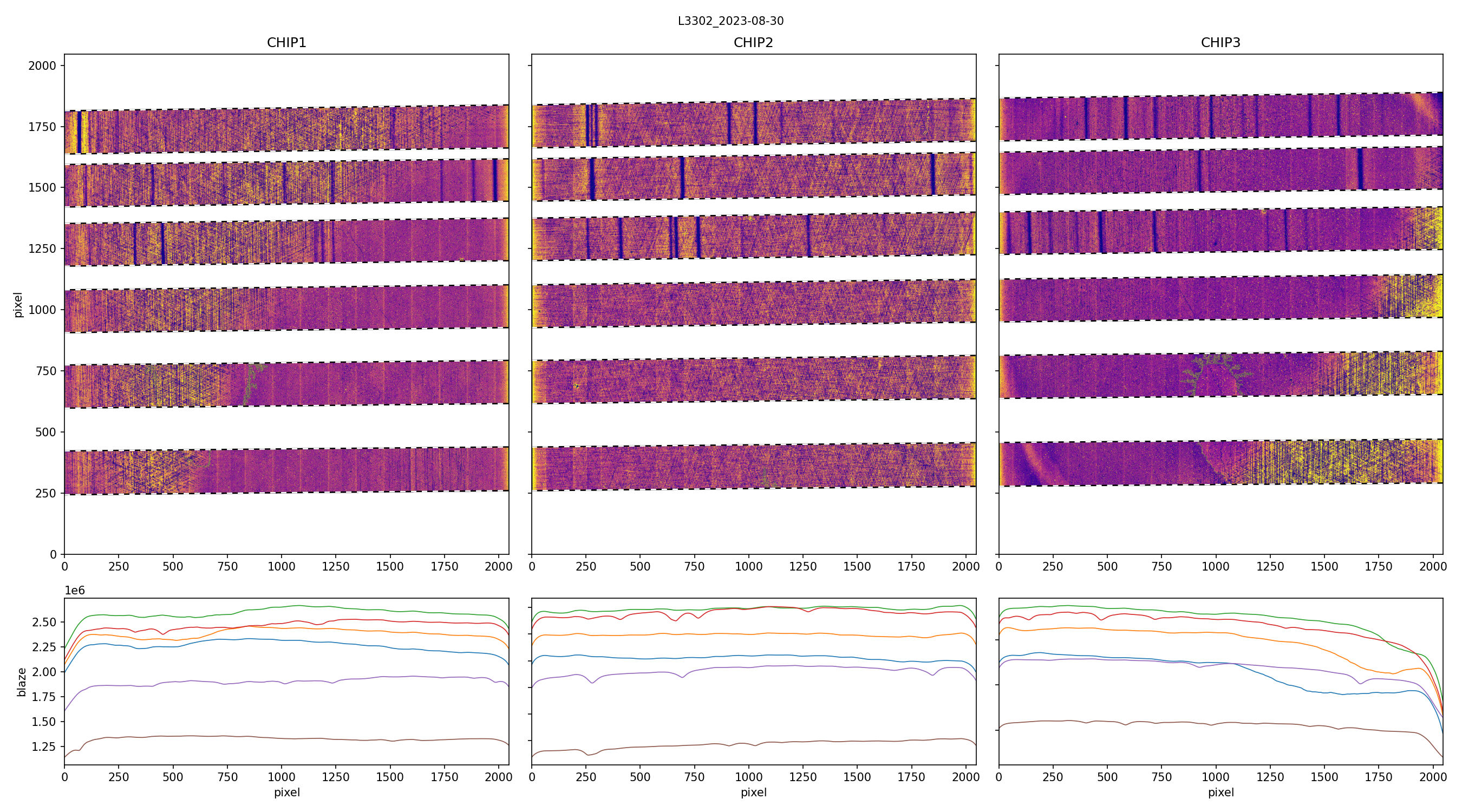Click the vertical pixel y-axis label

[x=18, y=305]
